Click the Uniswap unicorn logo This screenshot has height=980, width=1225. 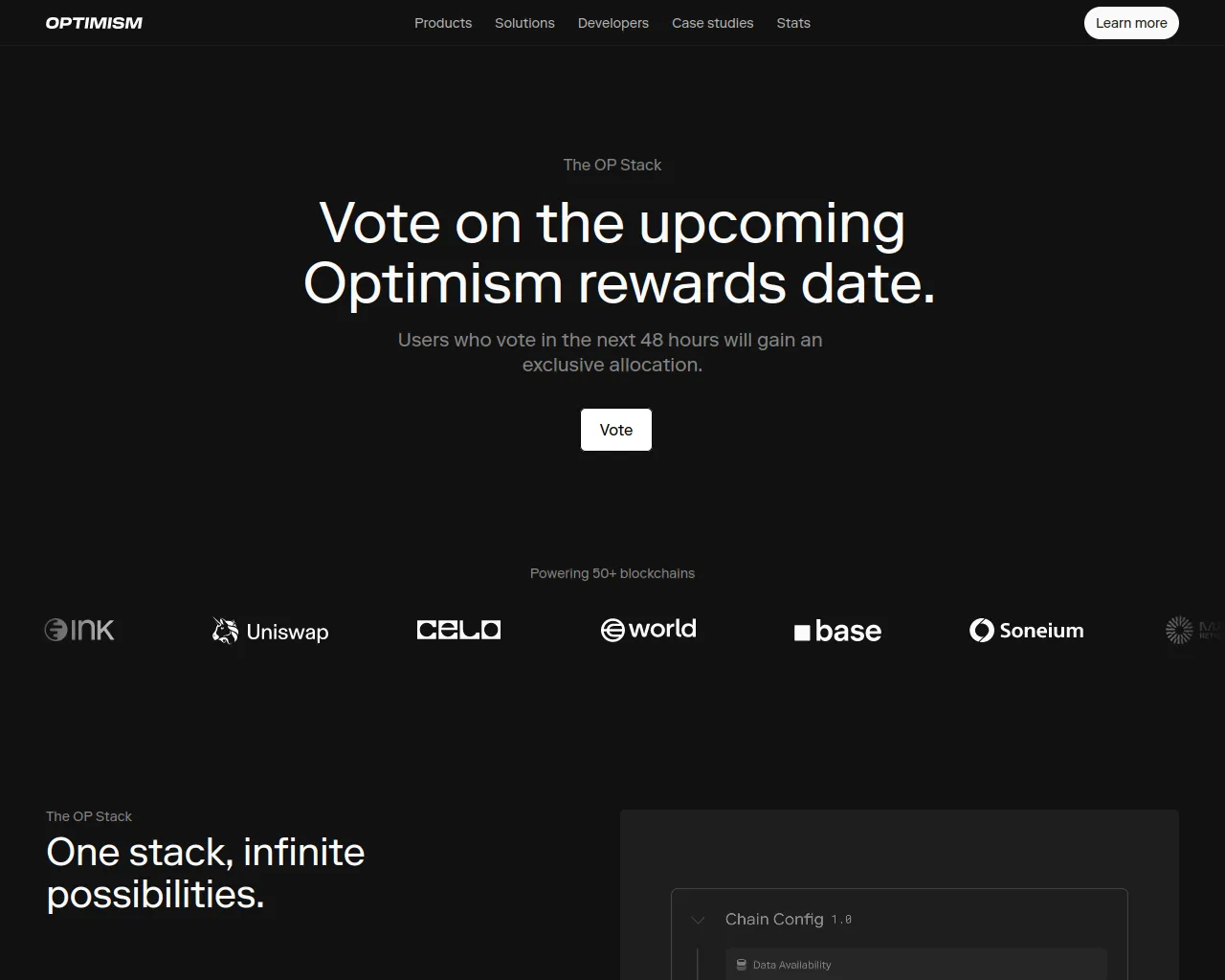(226, 631)
